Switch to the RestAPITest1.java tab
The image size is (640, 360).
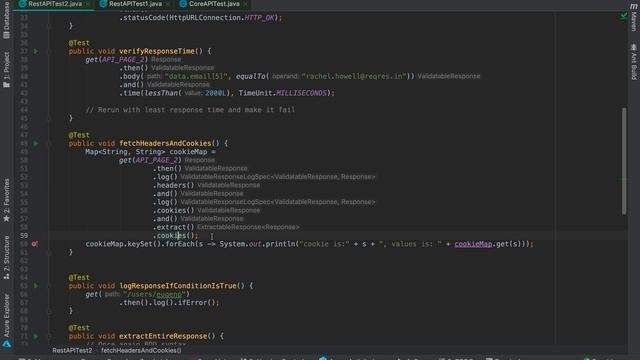[x=135, y=4]
